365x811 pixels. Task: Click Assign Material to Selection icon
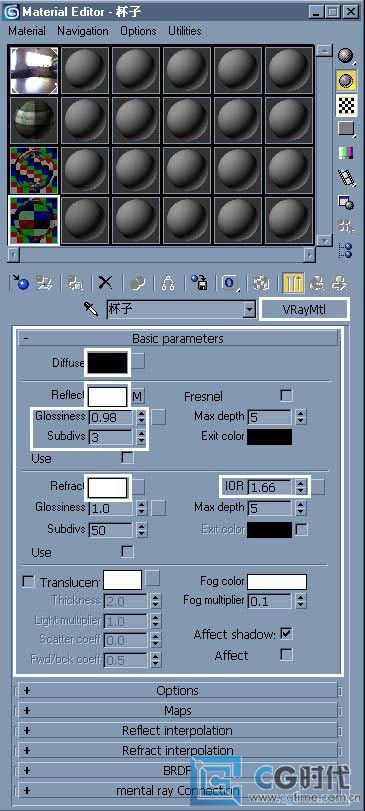pyautogui.click(x=77, y=282)
